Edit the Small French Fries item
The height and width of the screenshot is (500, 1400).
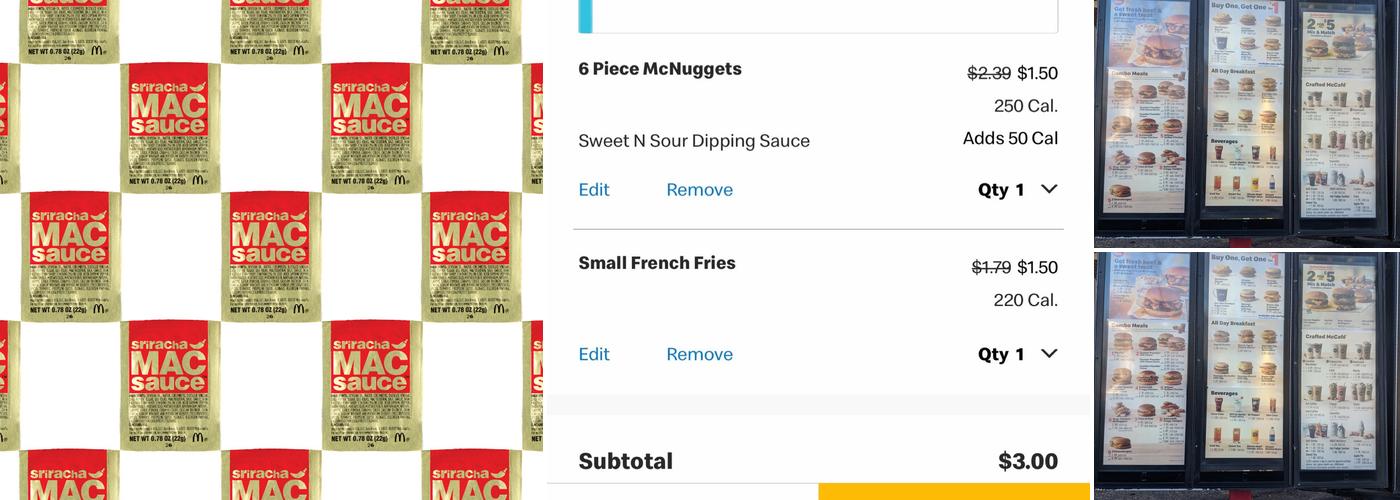coord(594,354)
